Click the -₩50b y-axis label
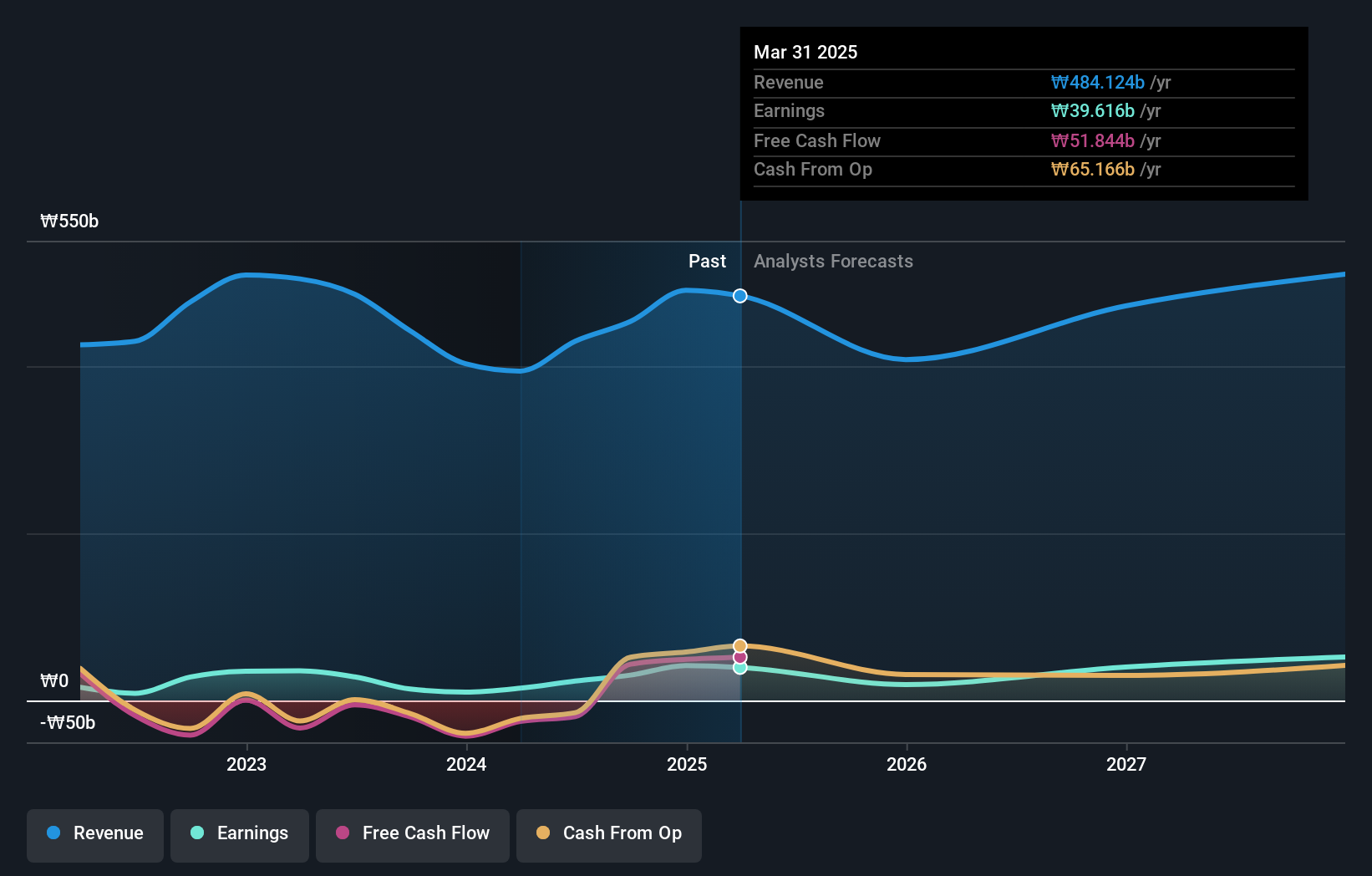 tap(68, 722)
